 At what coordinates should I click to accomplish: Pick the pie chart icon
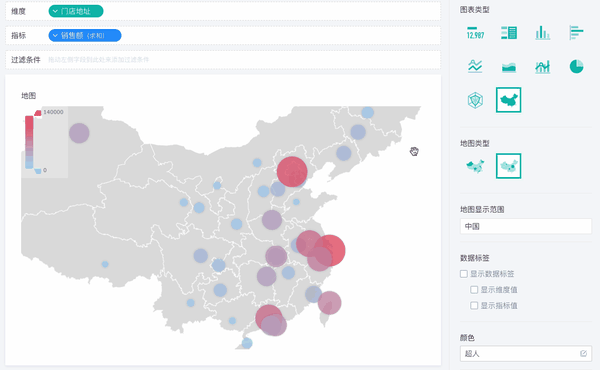pyautogui.click(x=576, y=67)
